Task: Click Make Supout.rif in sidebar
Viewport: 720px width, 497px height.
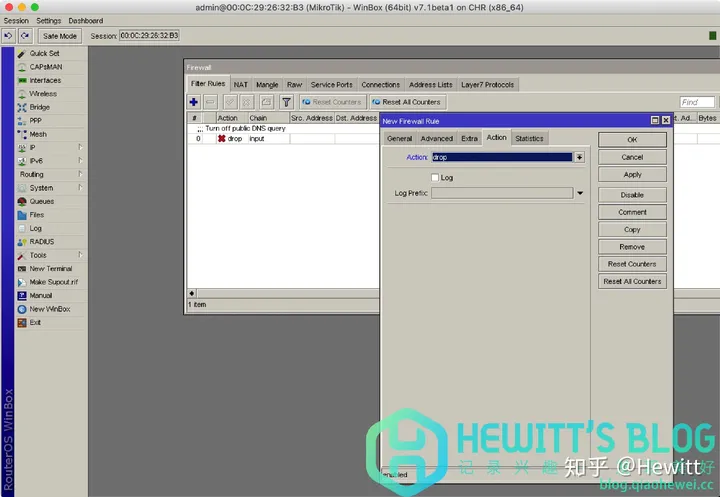Action: point(53,282)
